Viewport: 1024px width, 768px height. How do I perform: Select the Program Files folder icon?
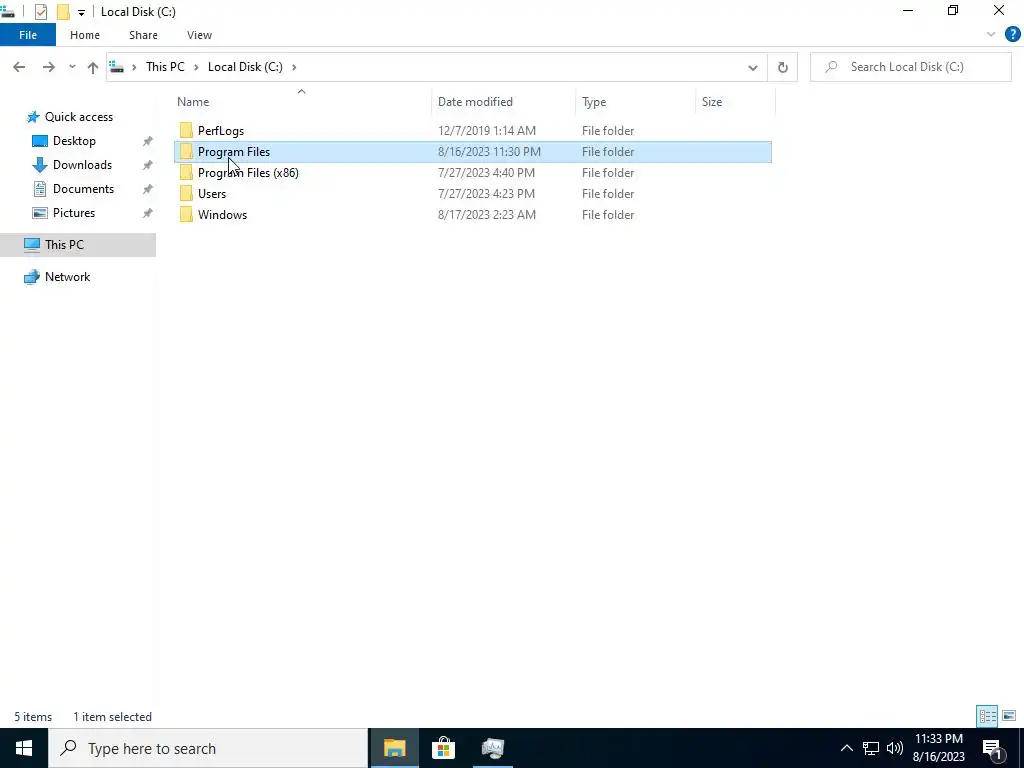coord(186,152)
